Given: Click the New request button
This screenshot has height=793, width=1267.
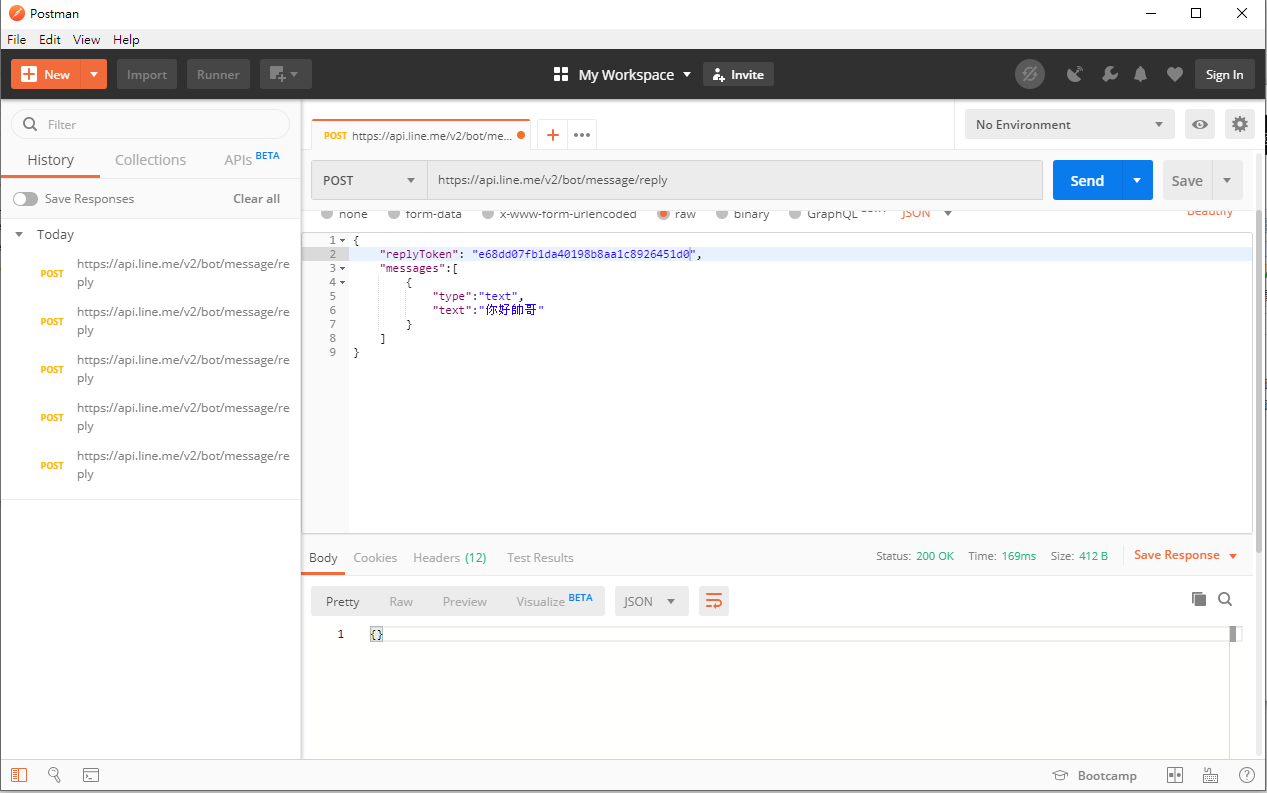Looking at the screenshot, I should tap(46, 74).
